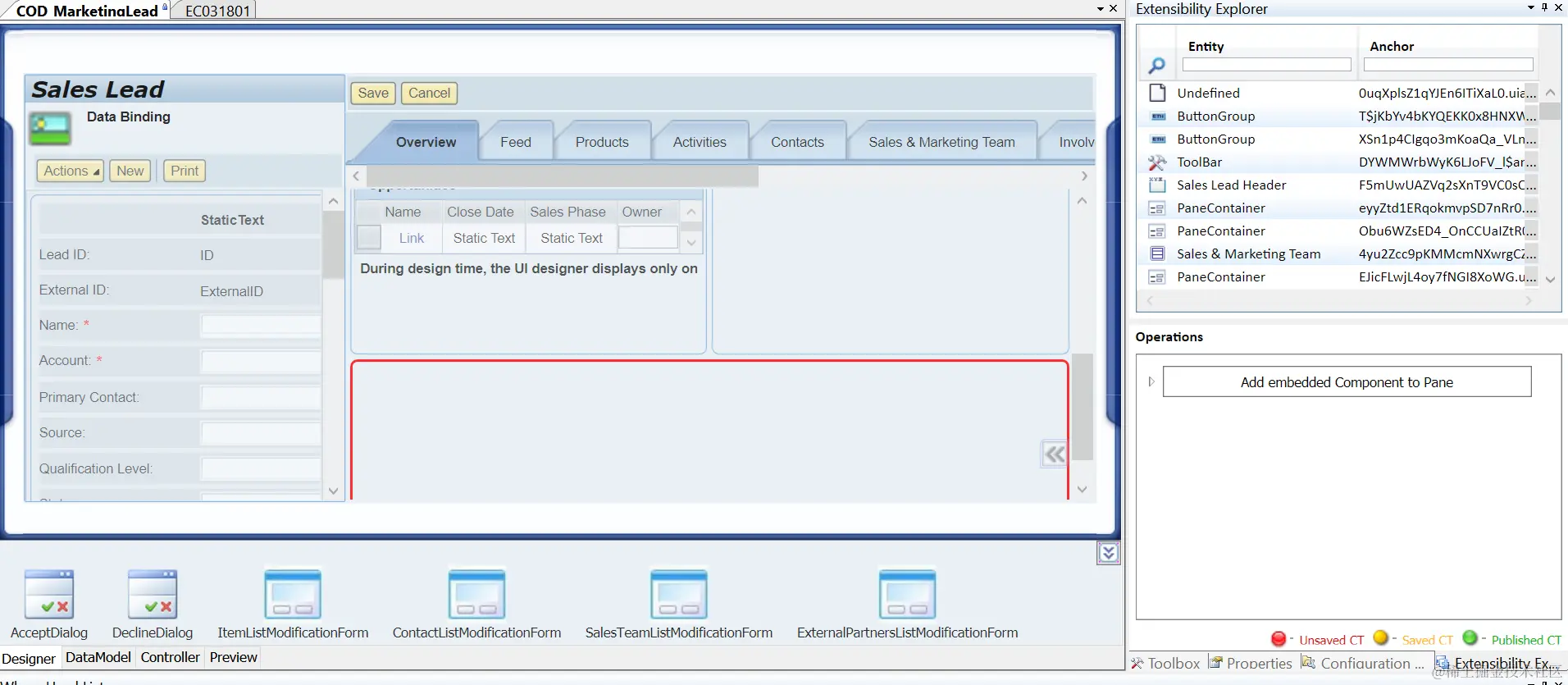Screen dimensions: 1568x685
Task: Open the Contacts tab
Action: click(x=797, y=142)
